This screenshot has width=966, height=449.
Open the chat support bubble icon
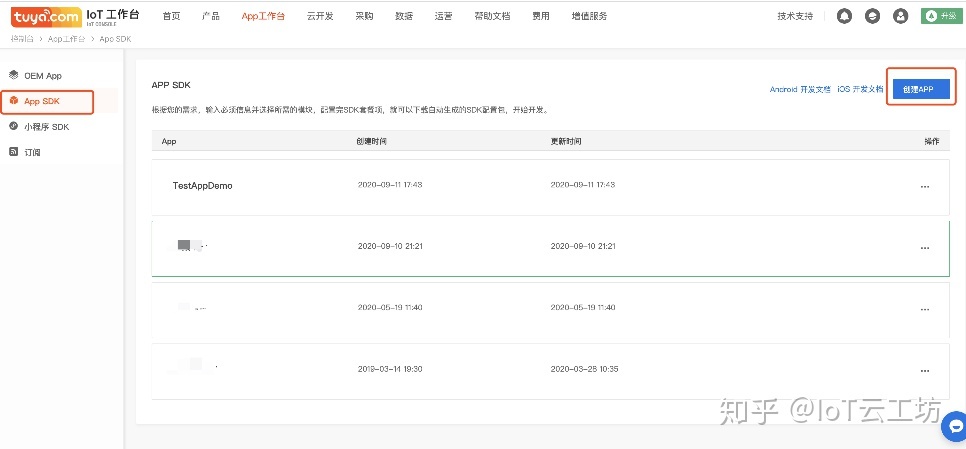click(953, 427)
